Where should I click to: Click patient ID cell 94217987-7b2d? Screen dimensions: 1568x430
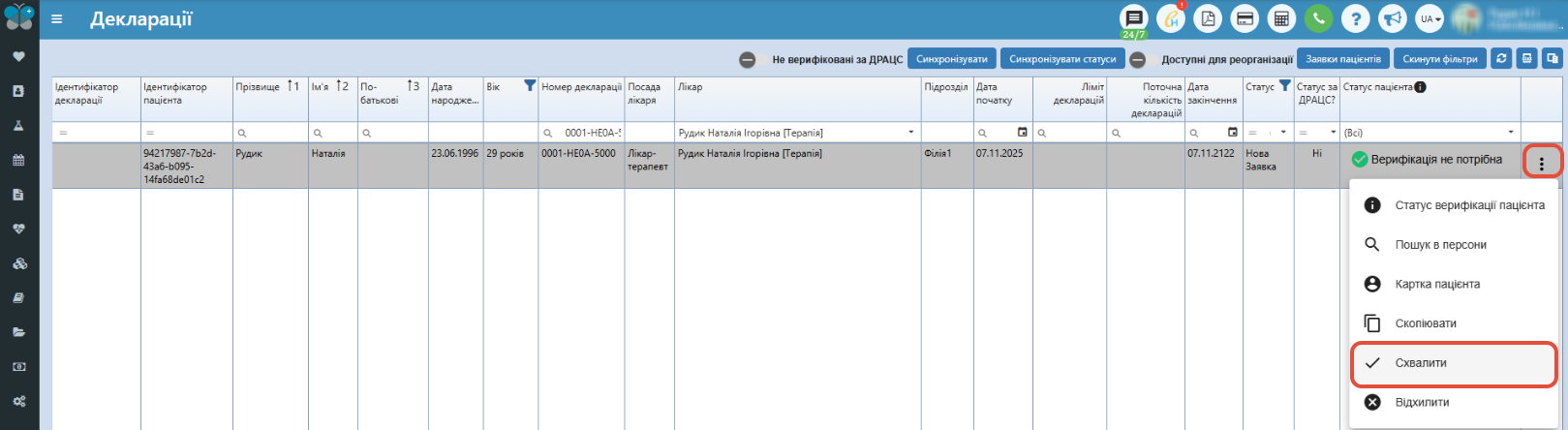(187, 166)
